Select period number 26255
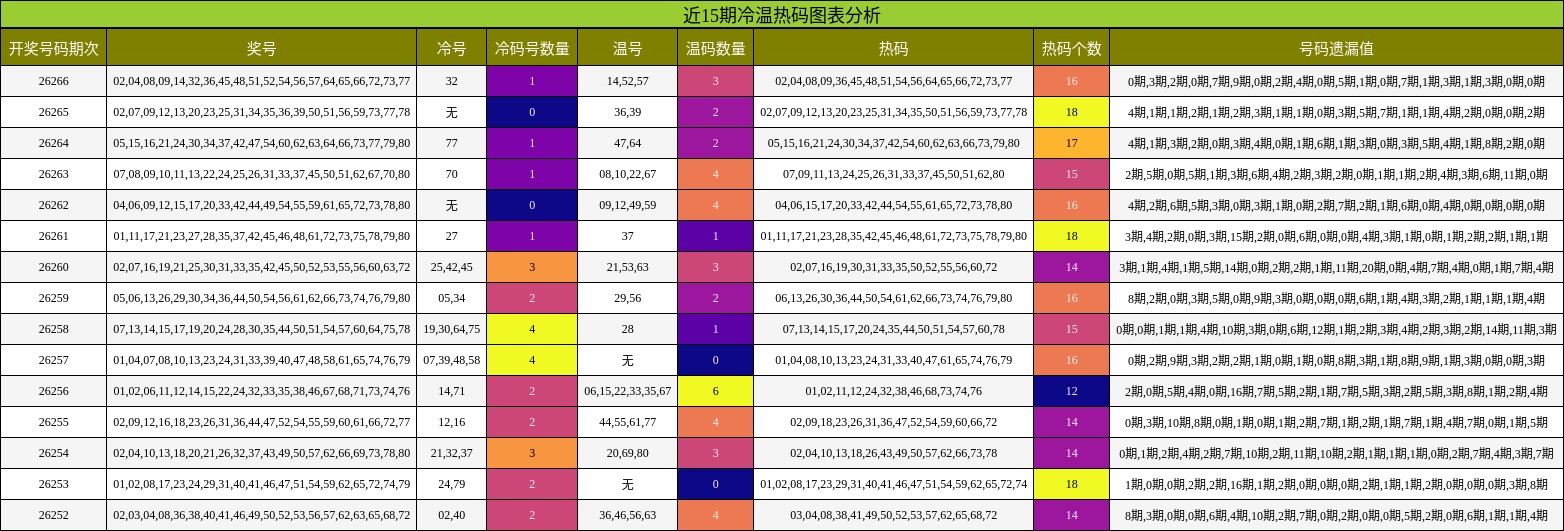The height and width of the screenshot is (531, 1564). (x=54, y=422)
